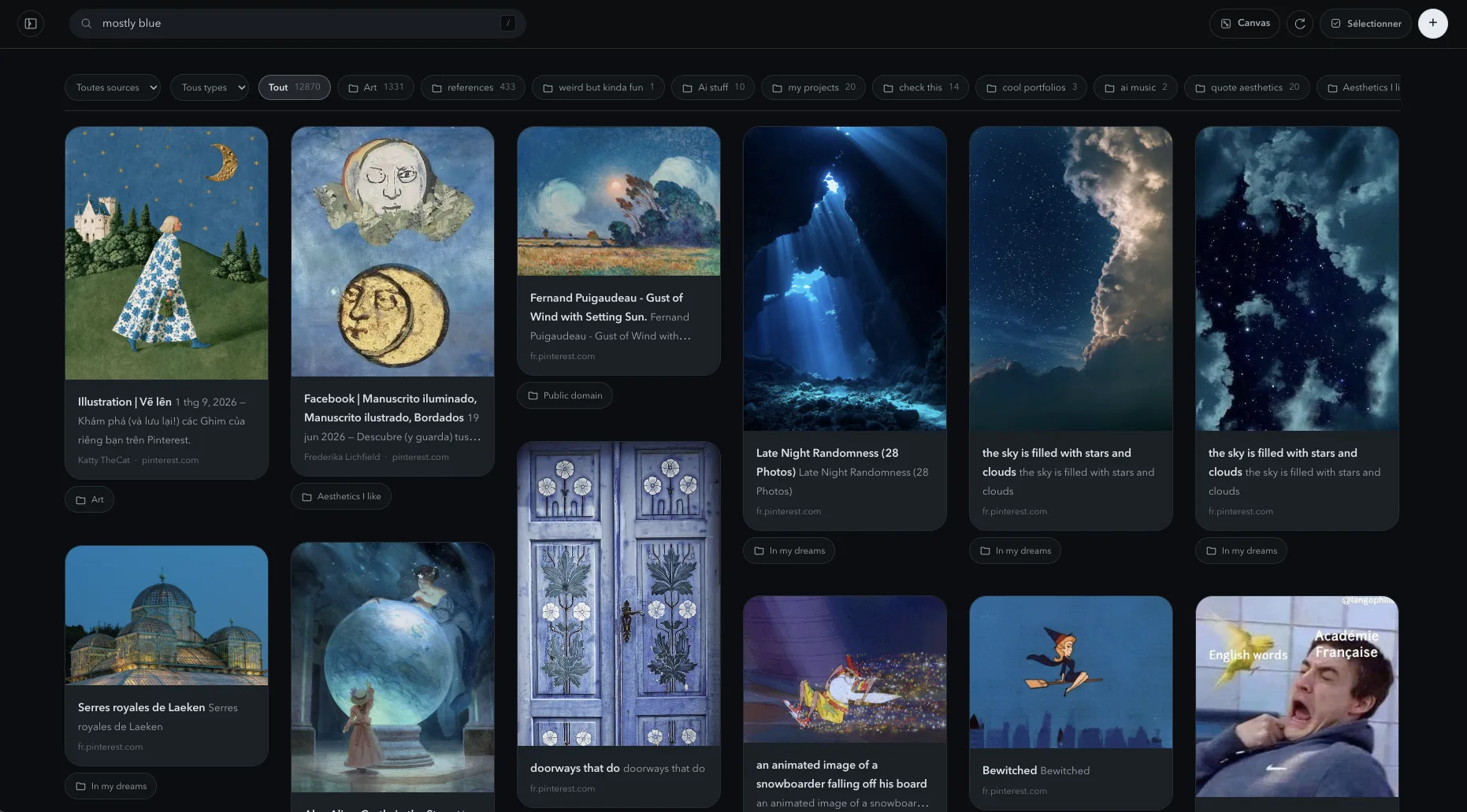Open the Canvas view
The image size is (1467, 812).
point(1245,24)
